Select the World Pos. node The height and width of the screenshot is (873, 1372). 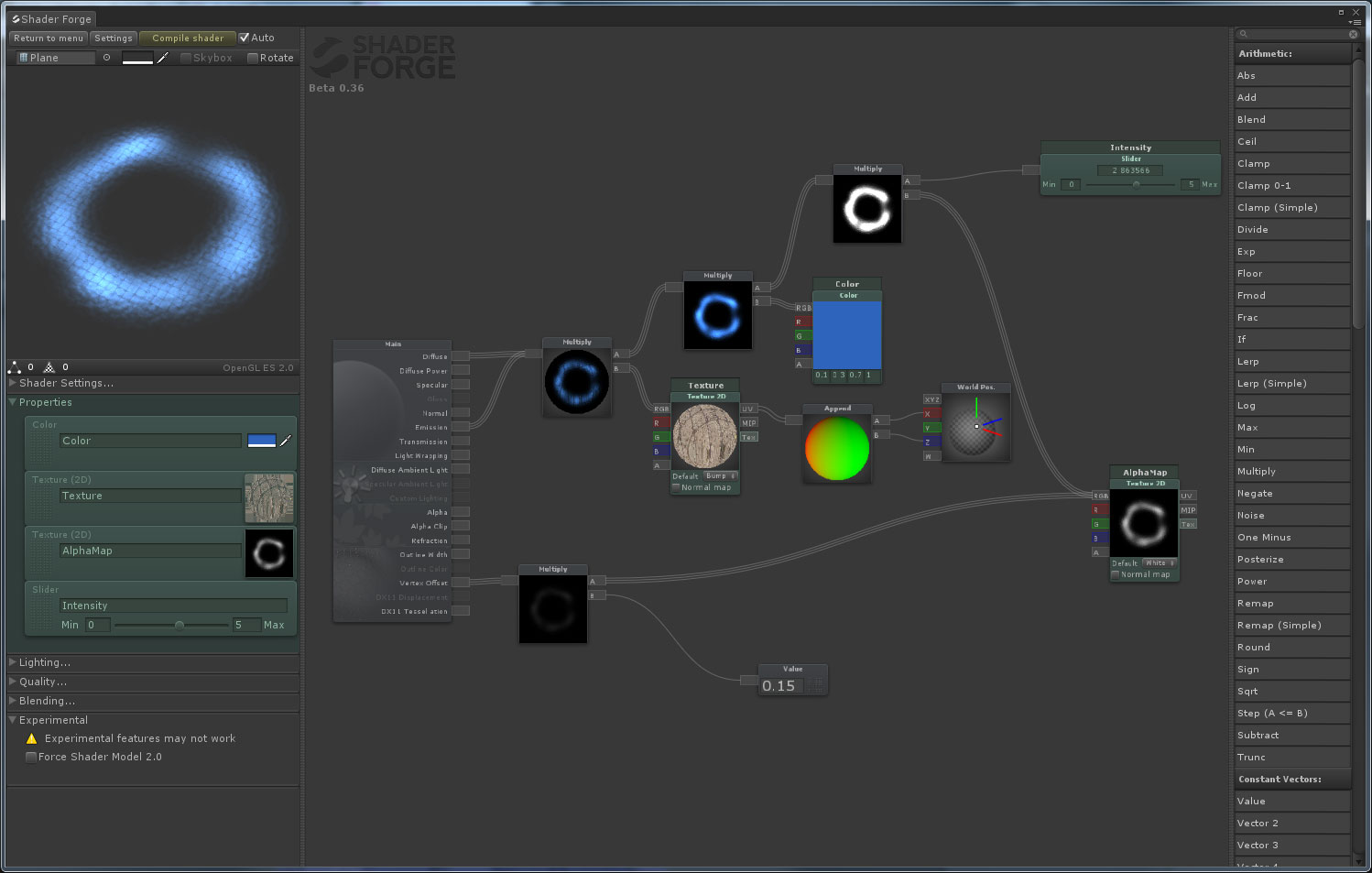coord(976,421)
